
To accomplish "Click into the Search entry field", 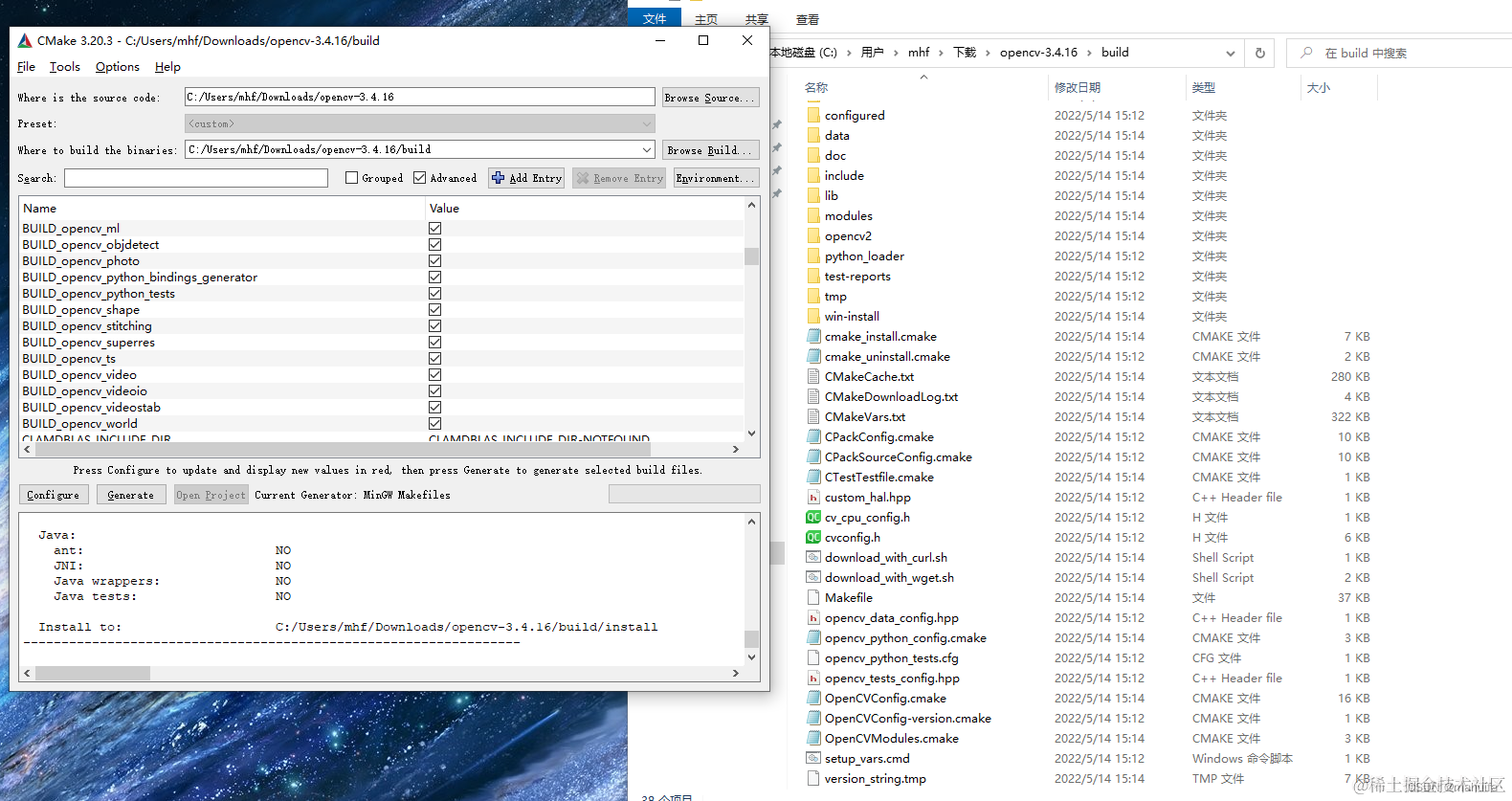I will 196,178.
